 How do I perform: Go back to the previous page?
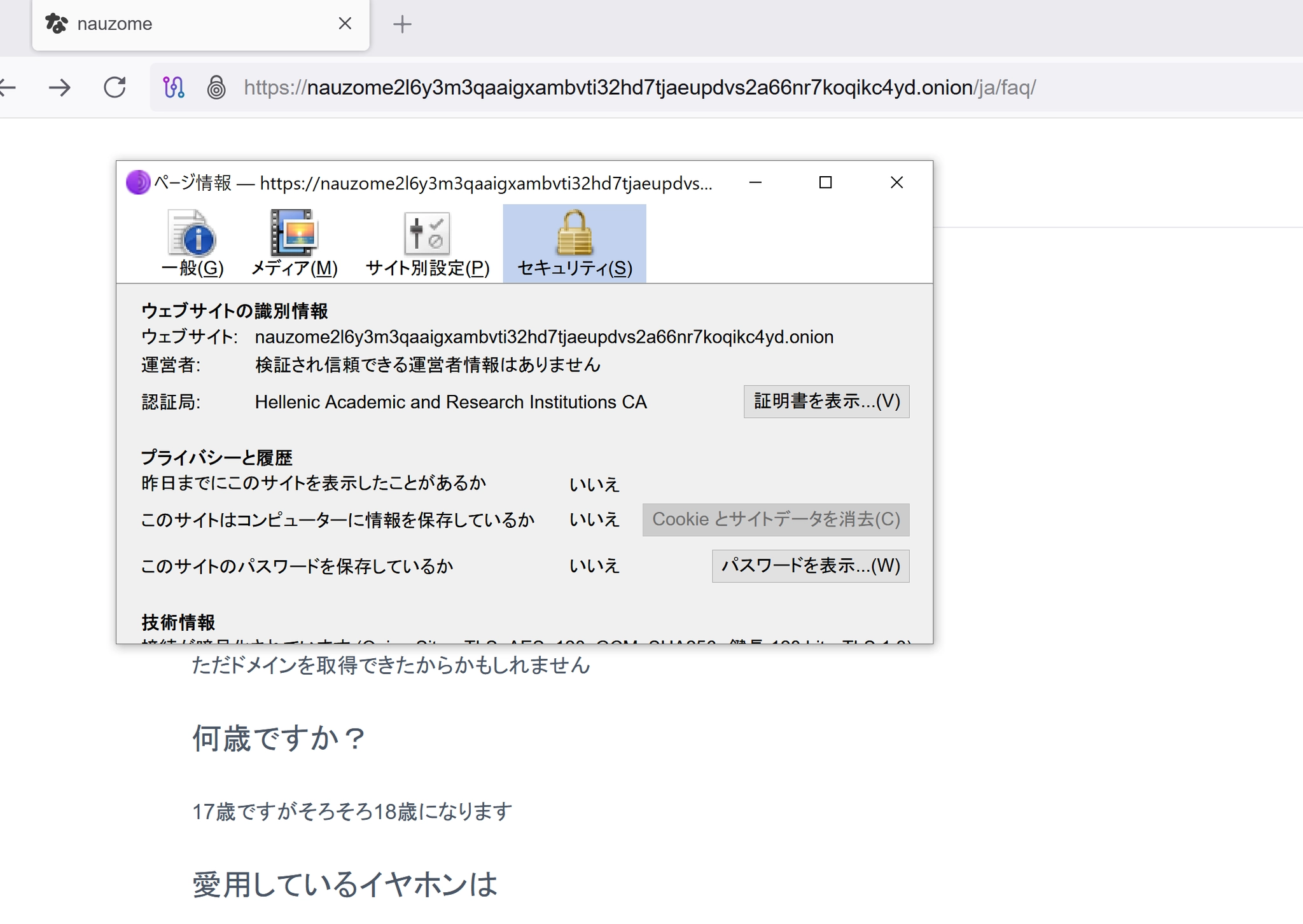pyautogui.click(x=8, y=87)
